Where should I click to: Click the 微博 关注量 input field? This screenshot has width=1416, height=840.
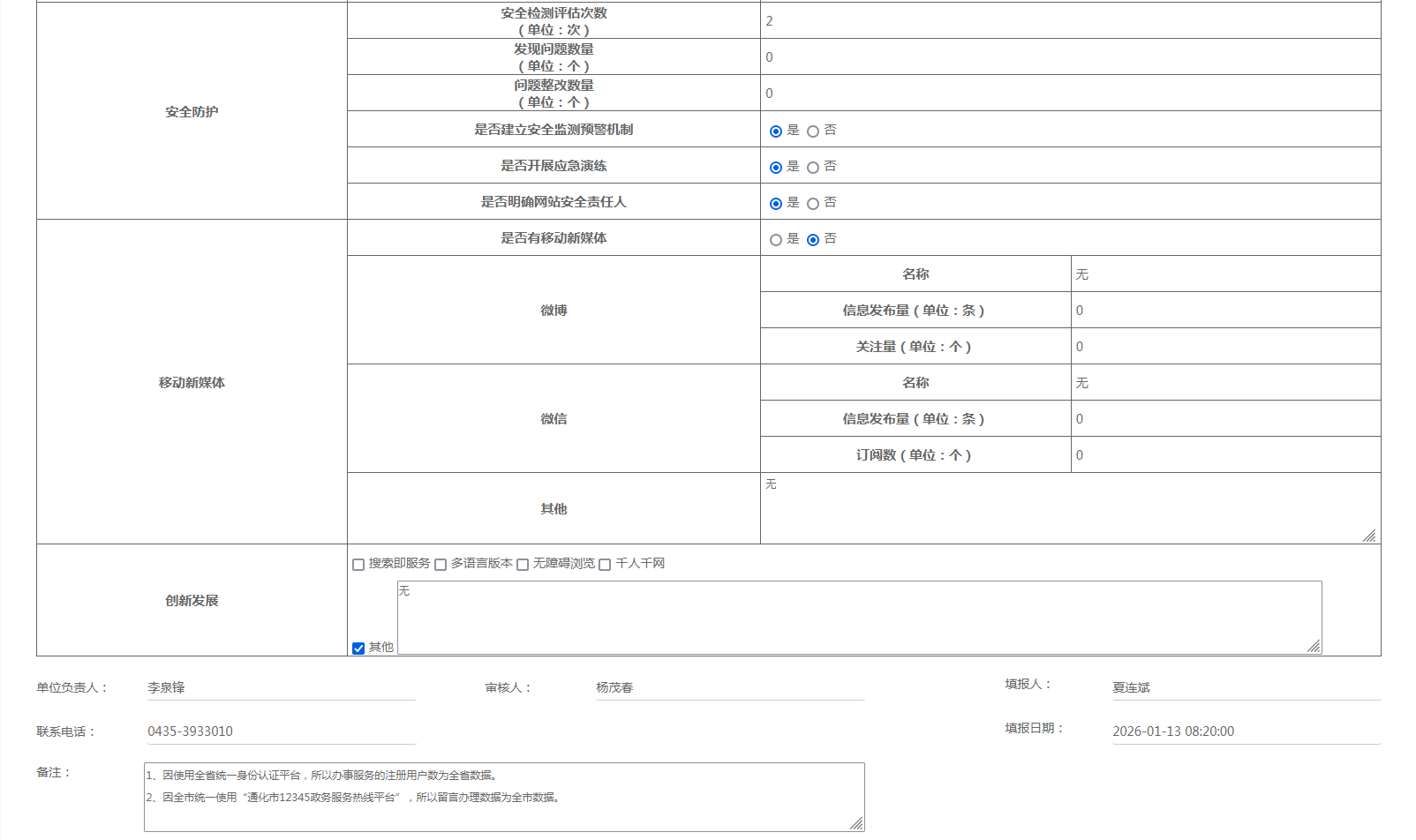tap(1225, 347)
